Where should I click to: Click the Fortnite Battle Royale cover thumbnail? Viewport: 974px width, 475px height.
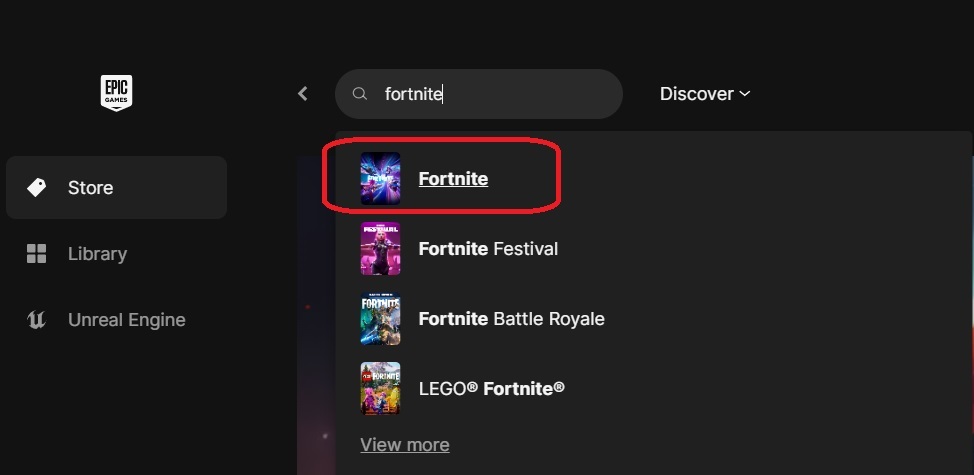pos(380,319)
